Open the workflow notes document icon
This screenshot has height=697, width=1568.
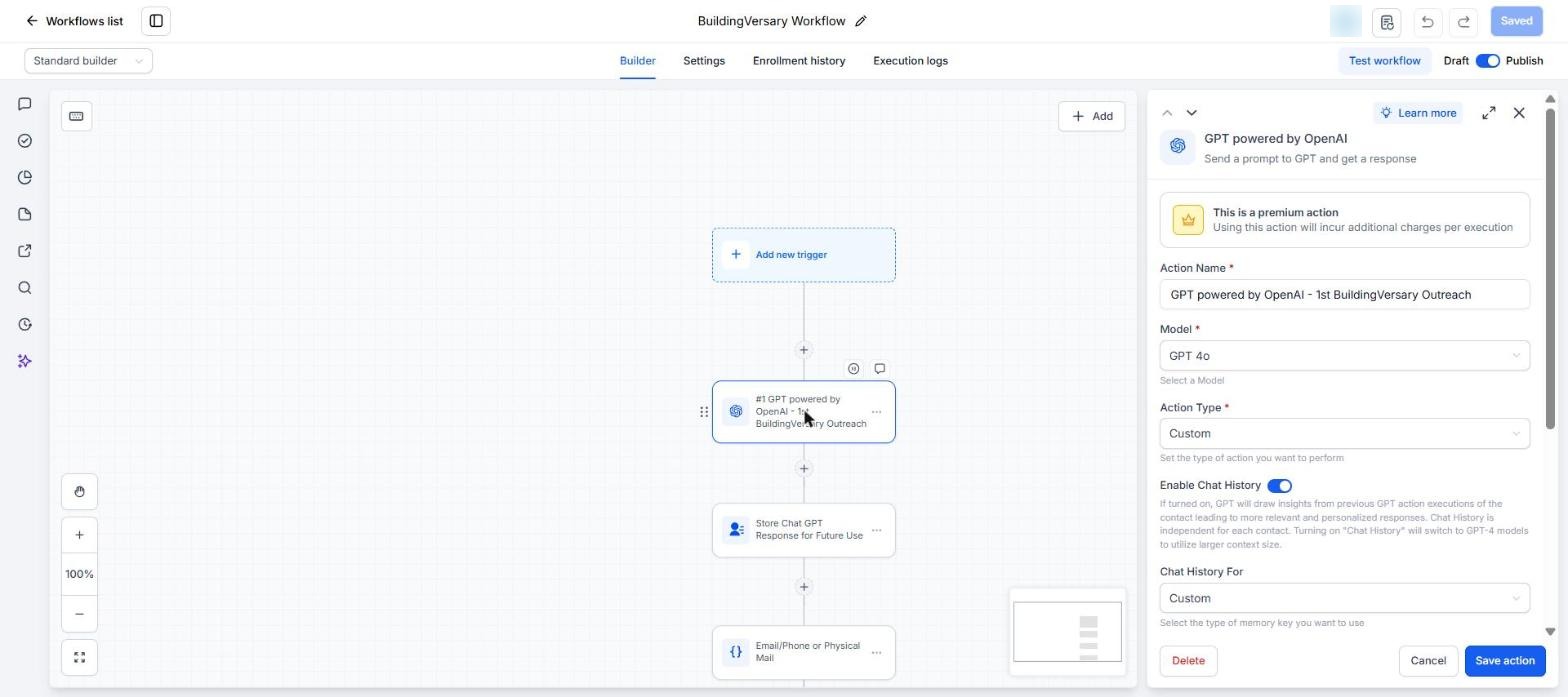[1386, 21]
